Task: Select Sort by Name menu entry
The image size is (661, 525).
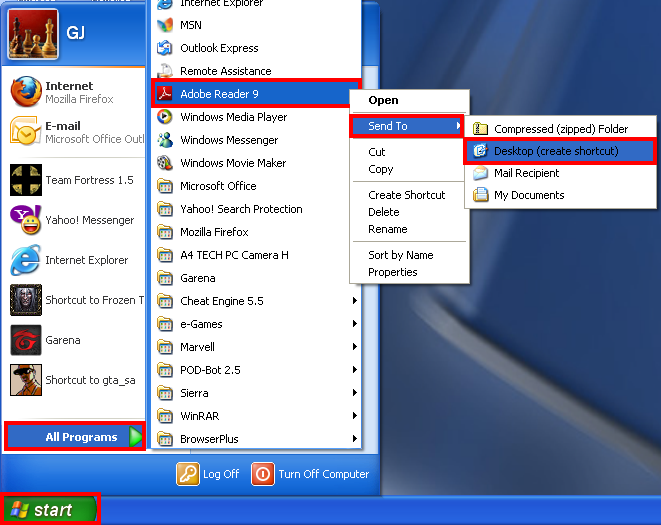Action: tap(400, 255)
